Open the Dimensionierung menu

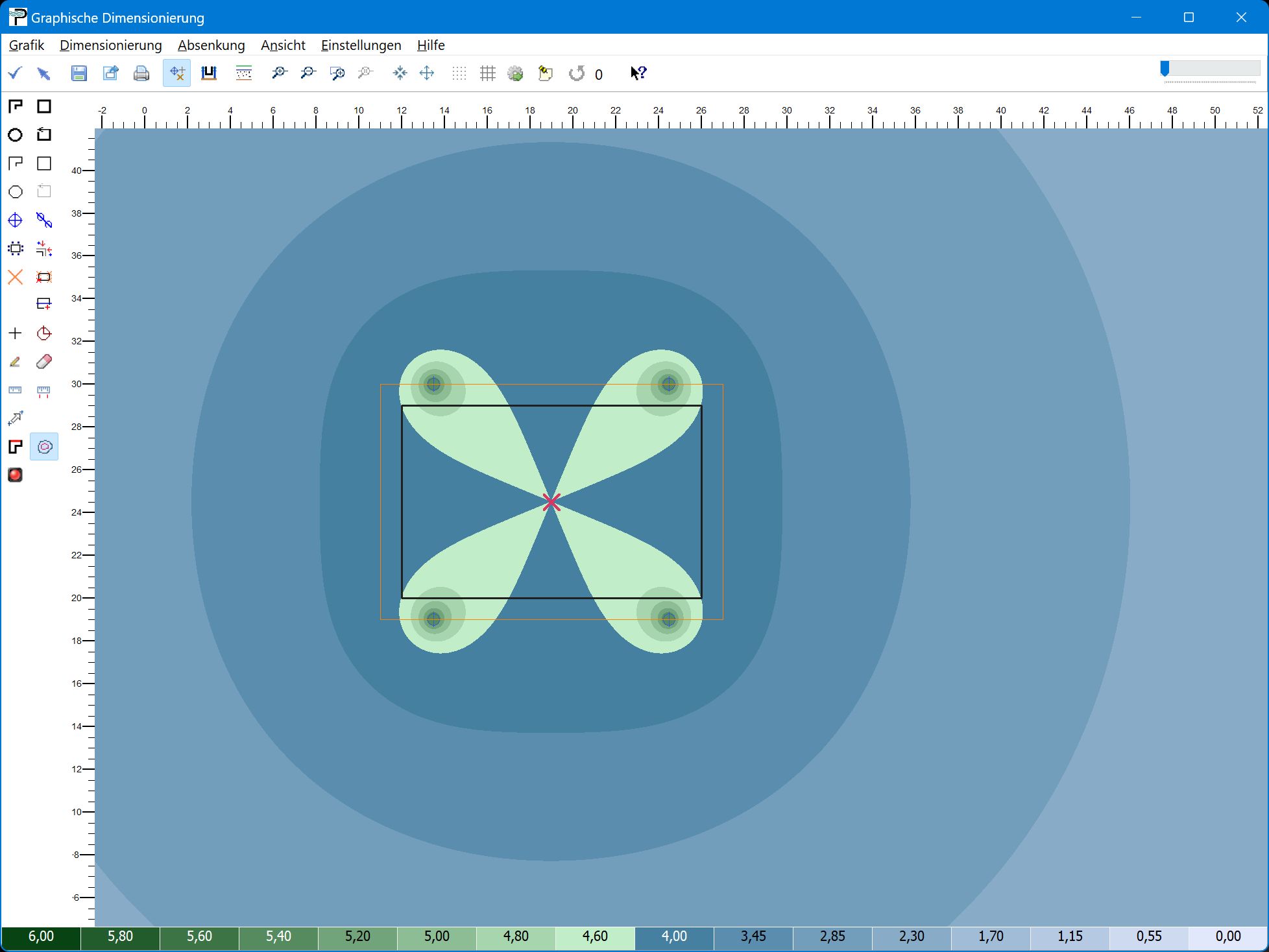(x=110, y=45)
